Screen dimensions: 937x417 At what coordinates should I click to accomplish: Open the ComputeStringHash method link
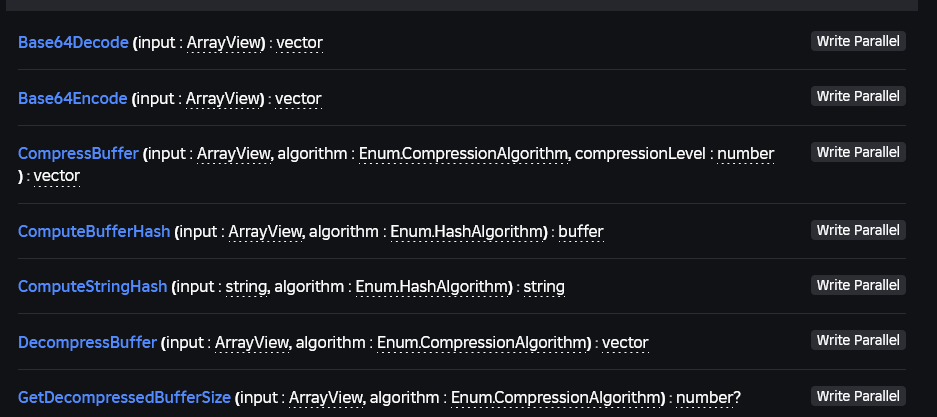(93, 286)
